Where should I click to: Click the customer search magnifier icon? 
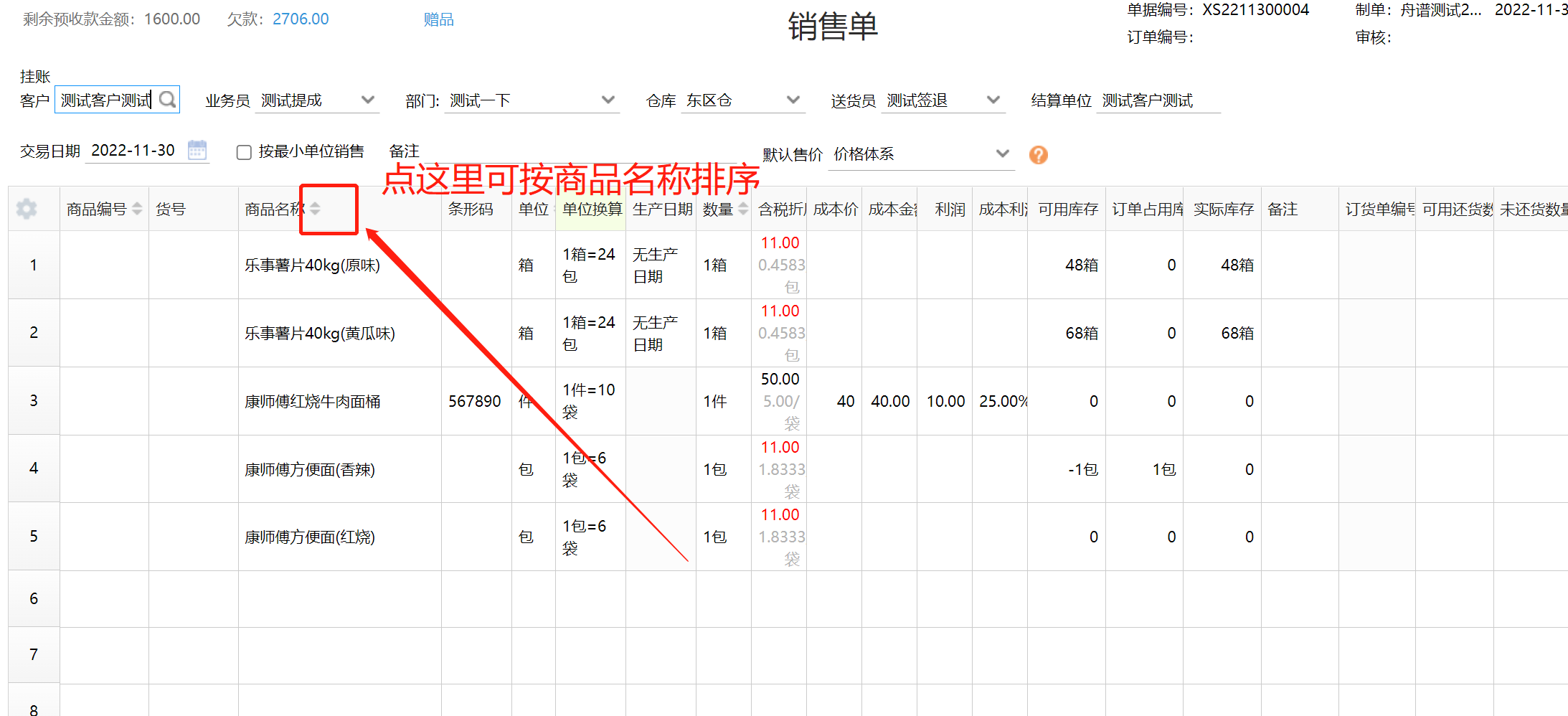pyautogui.click(x=167, y=100)
